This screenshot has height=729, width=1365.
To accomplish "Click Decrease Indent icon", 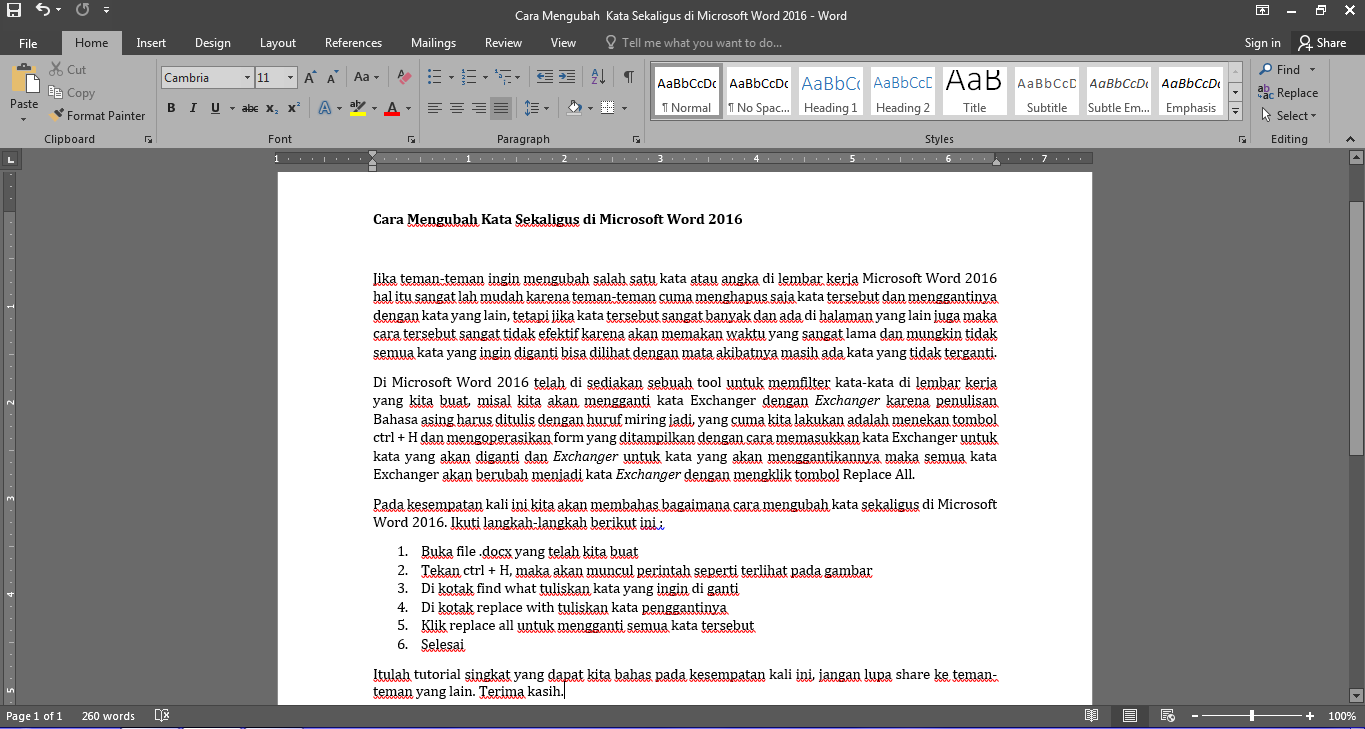I will (544, 77).
